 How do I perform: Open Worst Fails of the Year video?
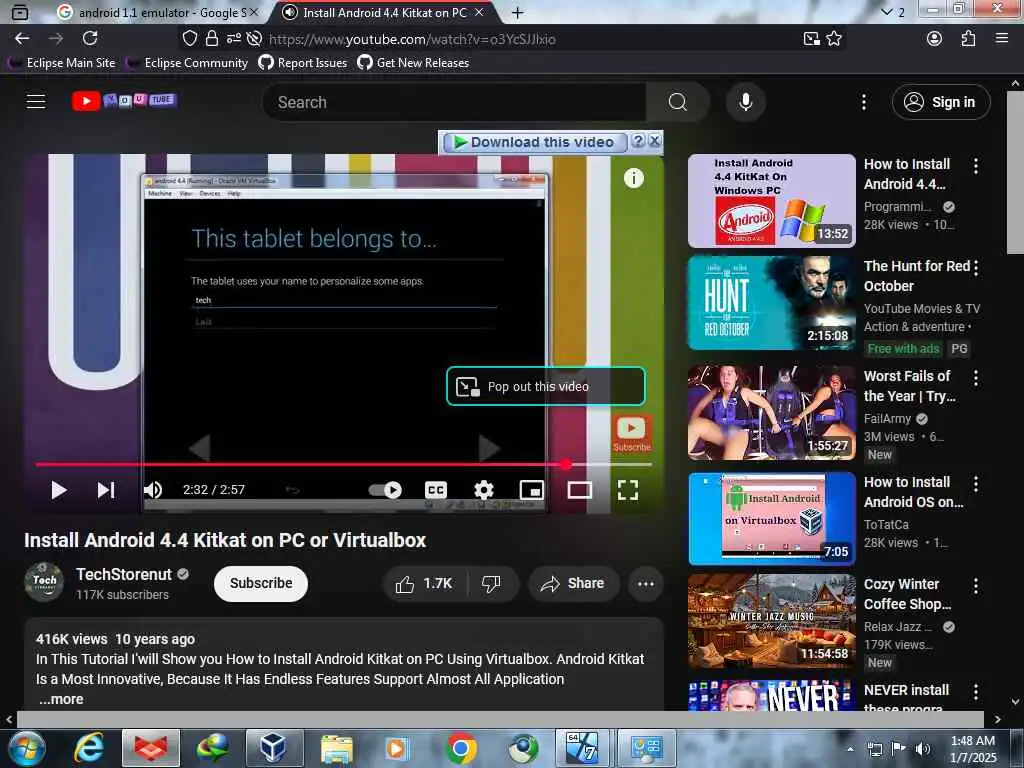(771, 412)
